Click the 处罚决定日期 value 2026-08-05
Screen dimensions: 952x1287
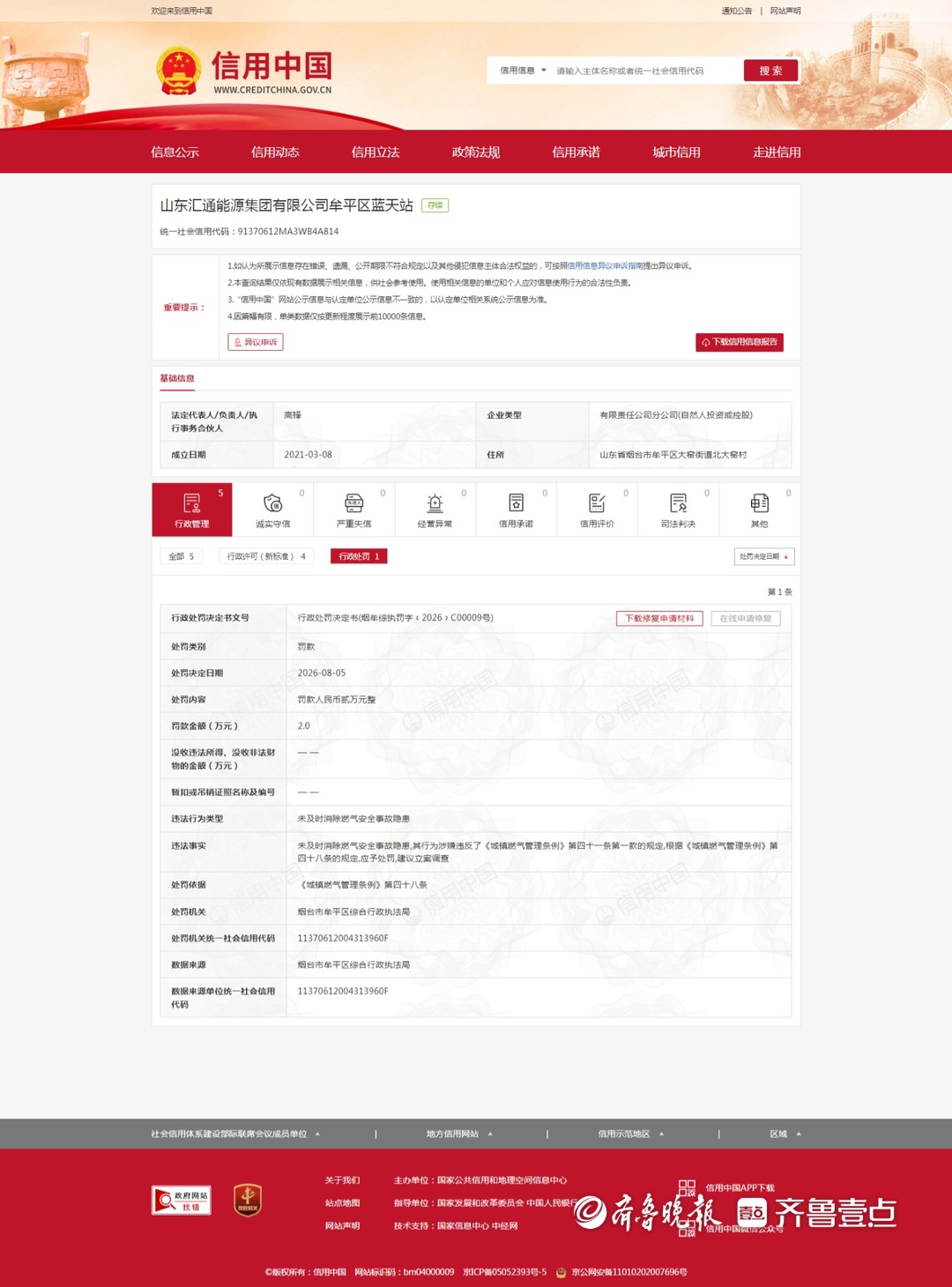coord(322,673)
